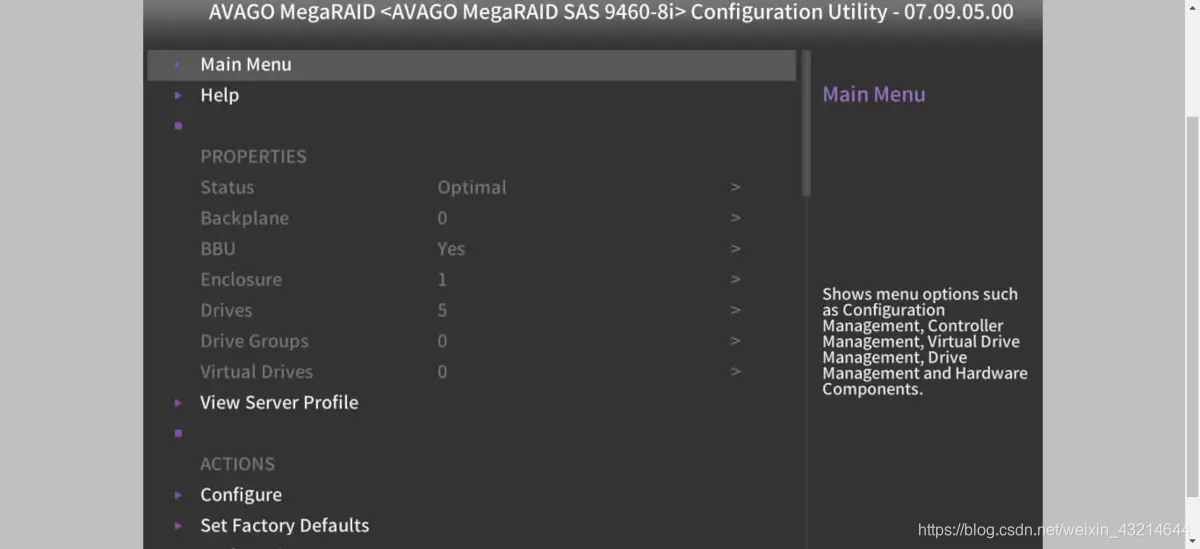Click the menu list scrollbar thumb

(x=806, y=122)
